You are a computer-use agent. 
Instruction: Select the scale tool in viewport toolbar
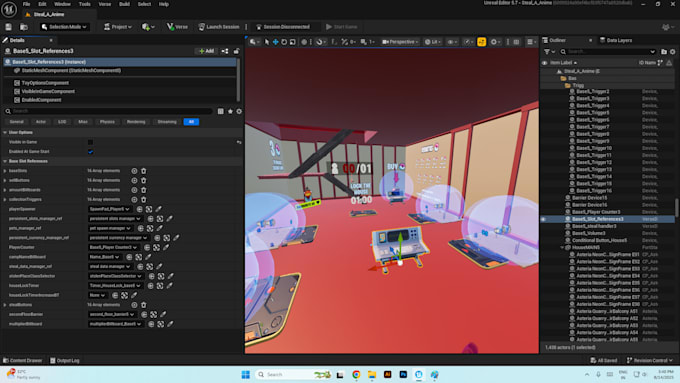[293, 42]
